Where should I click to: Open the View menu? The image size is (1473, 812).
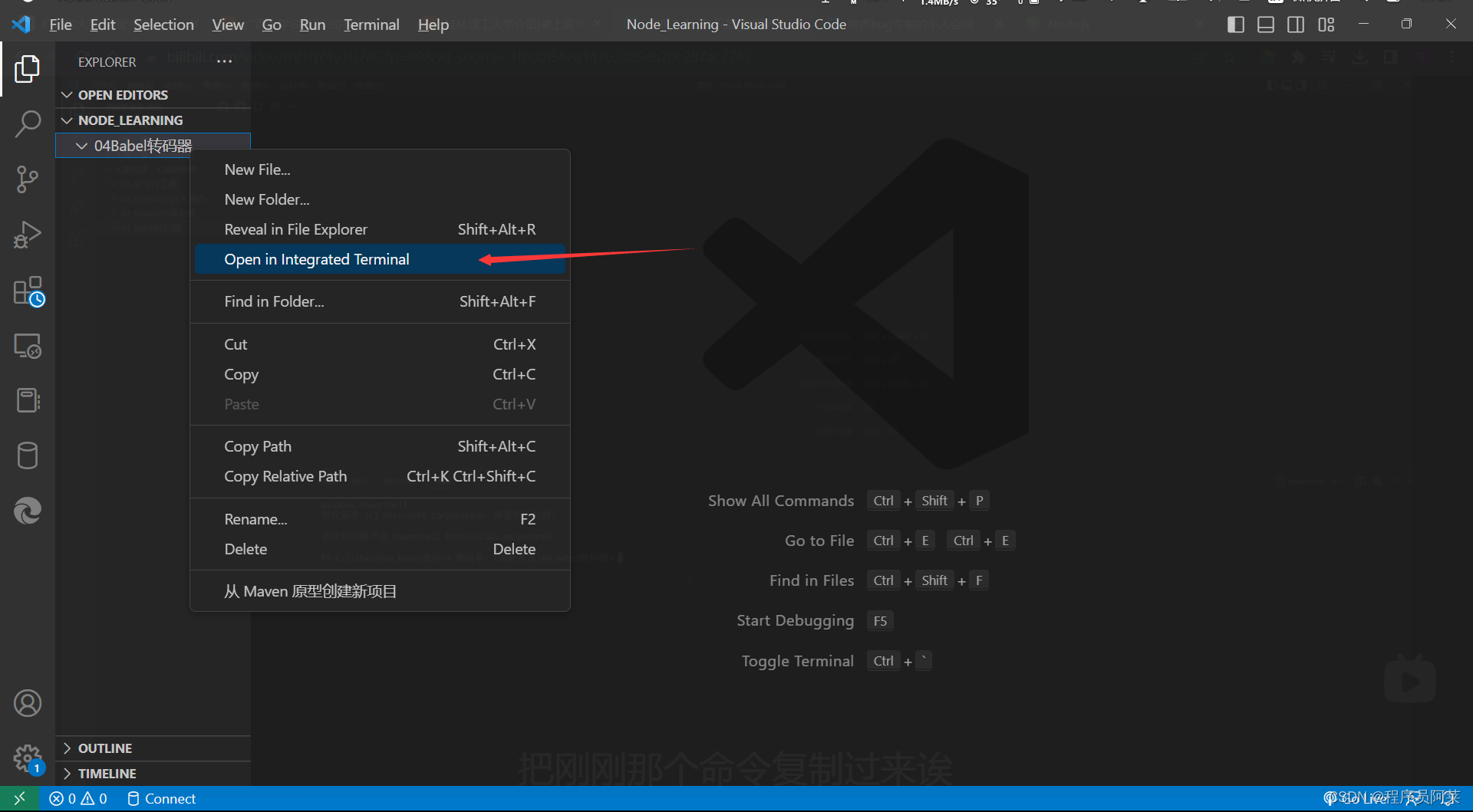228,25
